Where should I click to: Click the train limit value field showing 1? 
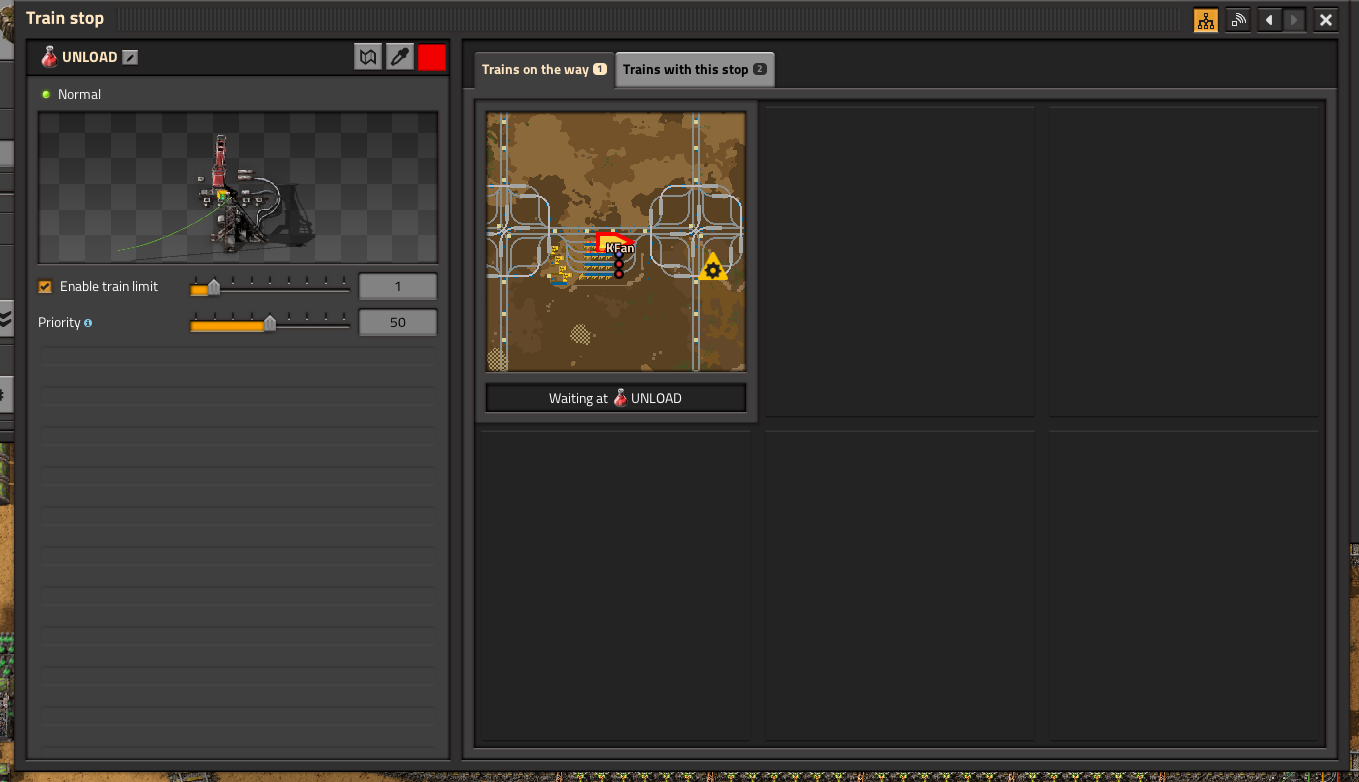[x=397, y=287]
